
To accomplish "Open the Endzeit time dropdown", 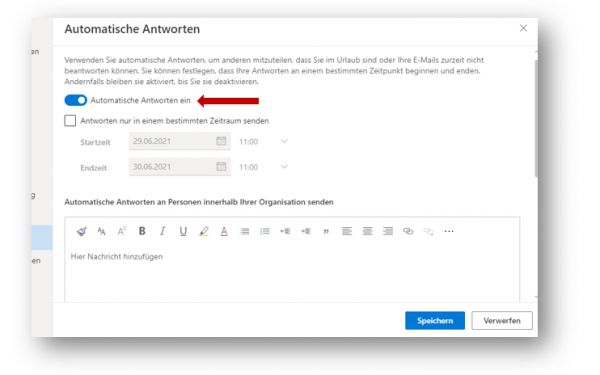I will [284, 167].
